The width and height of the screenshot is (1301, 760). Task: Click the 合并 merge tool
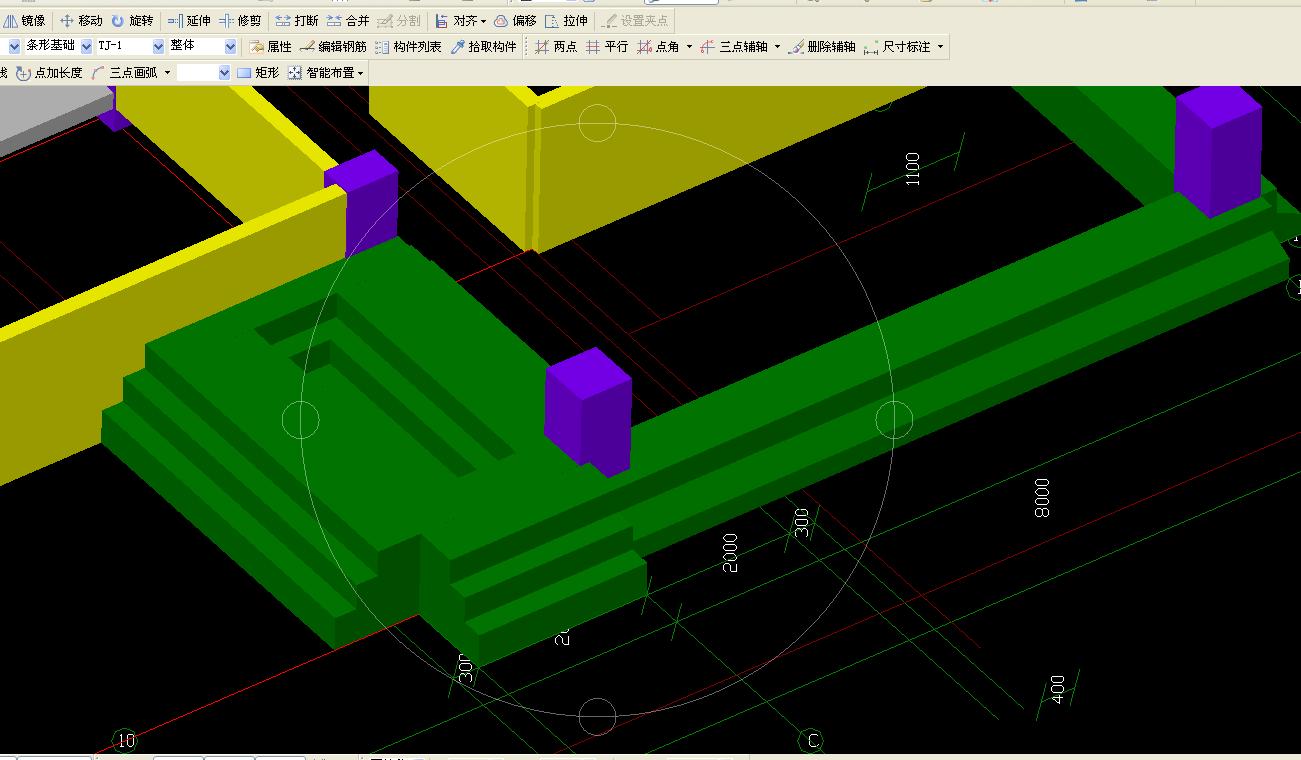(348, 20)
